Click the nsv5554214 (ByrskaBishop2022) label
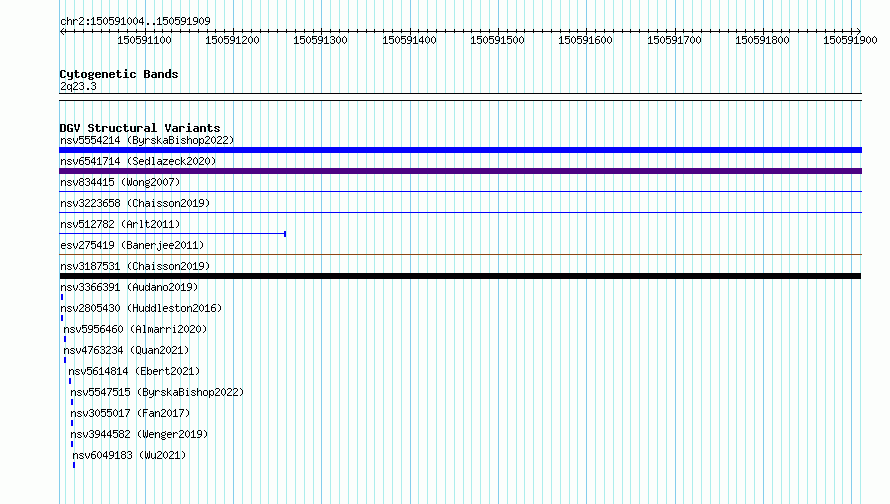The width and height of the screenshot is (890, 504). (147, 140)
